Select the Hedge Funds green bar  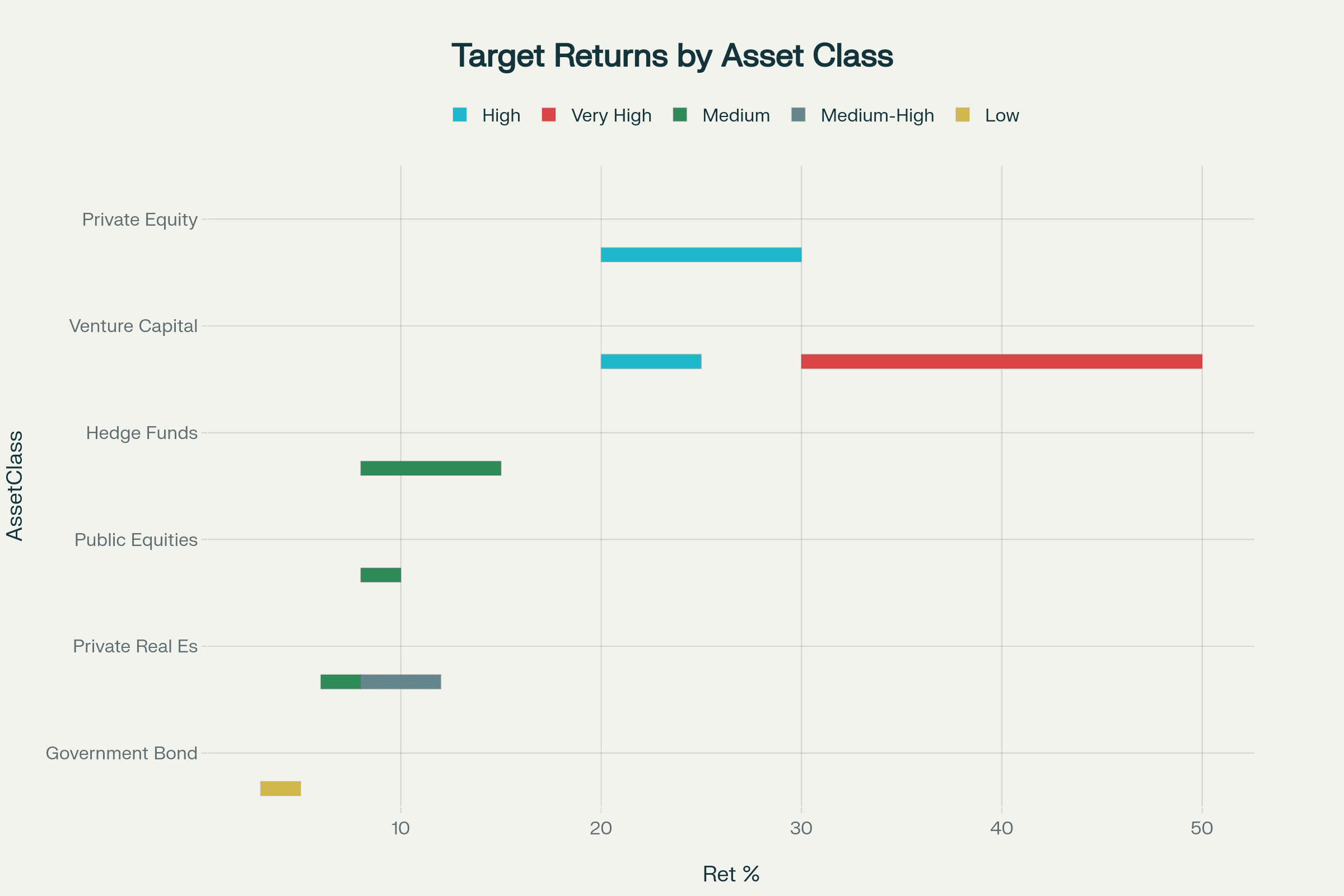point(430,469)
